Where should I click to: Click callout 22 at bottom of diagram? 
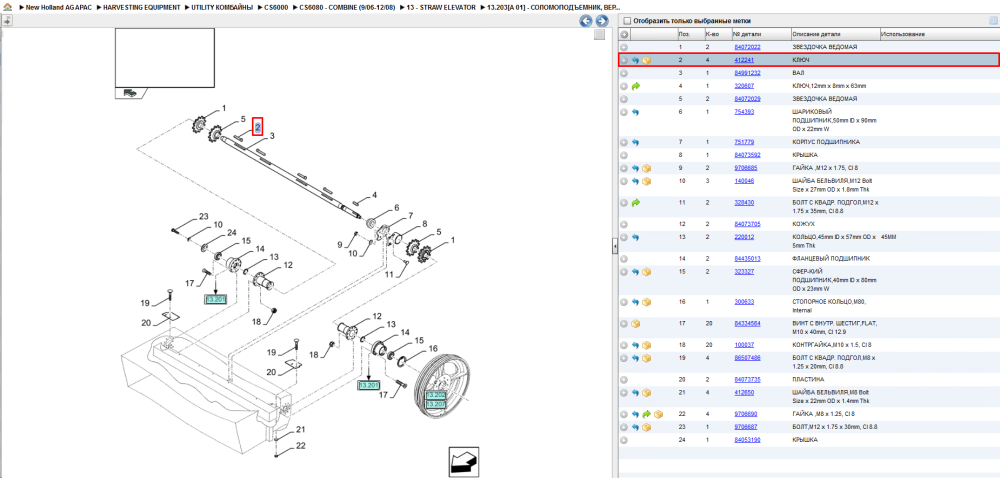300,445
